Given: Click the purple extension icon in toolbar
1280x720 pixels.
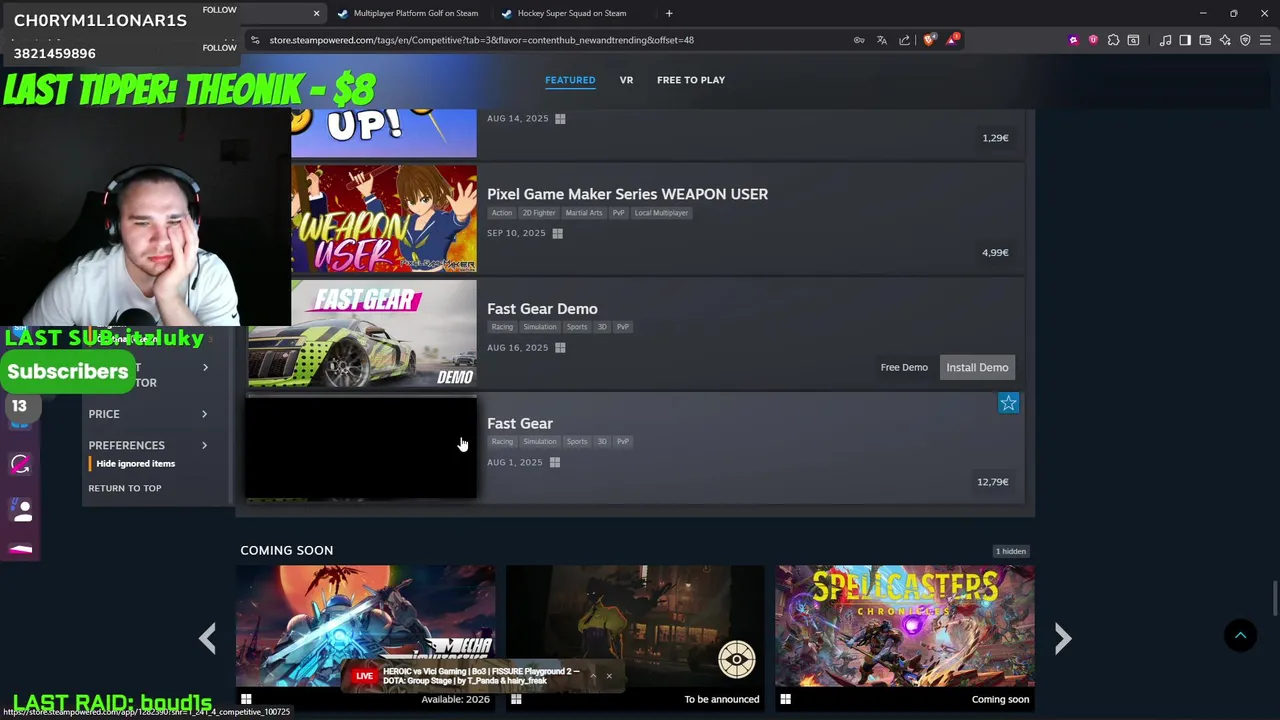Looking at the screenshot, I should click(1073, 40).
